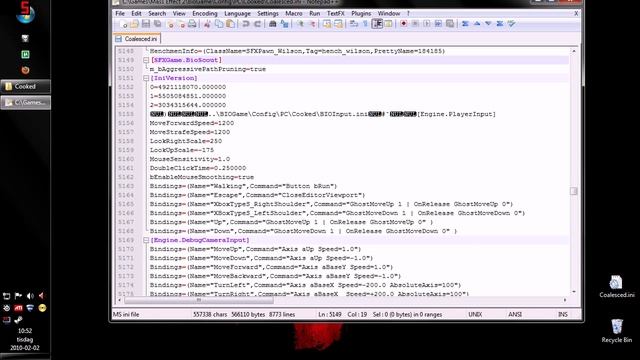Click ANSI encoding field in status bar
Screen dimensions: 640x360
[x=515, y=314]
